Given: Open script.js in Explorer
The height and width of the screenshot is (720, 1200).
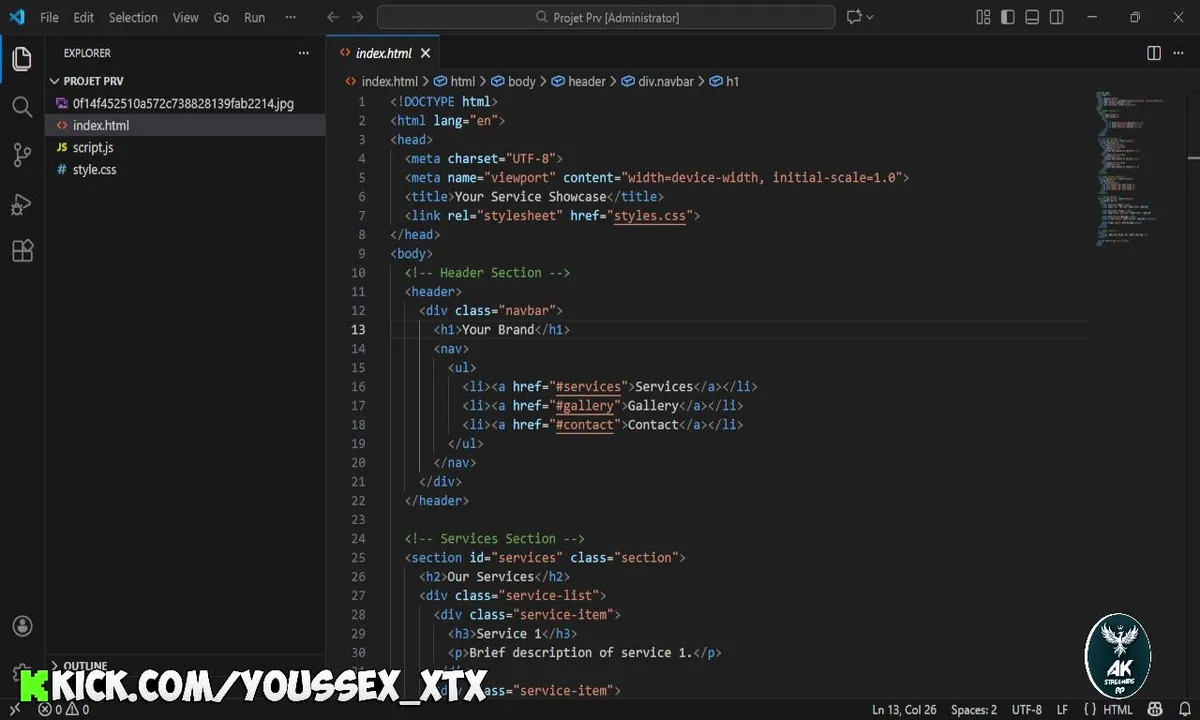Looking at the screenshot, I should (94, 147).
